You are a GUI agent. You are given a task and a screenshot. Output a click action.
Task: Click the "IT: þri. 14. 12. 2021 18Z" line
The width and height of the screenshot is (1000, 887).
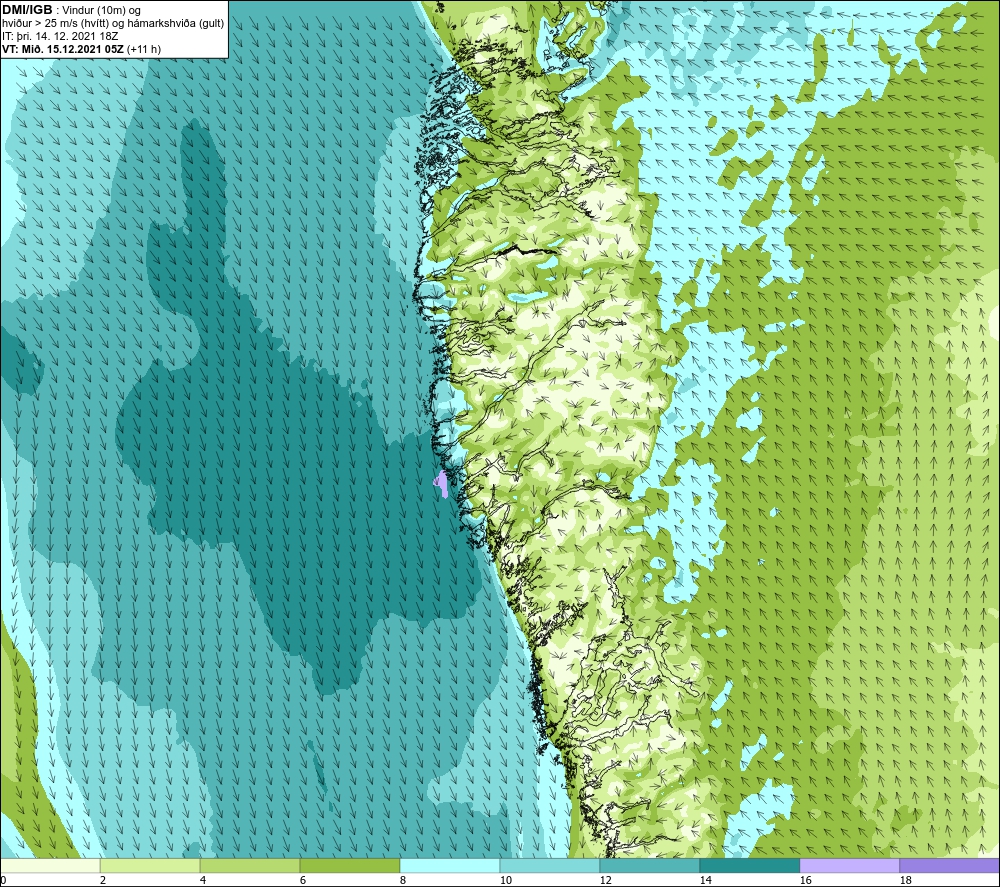coord(60,36)
